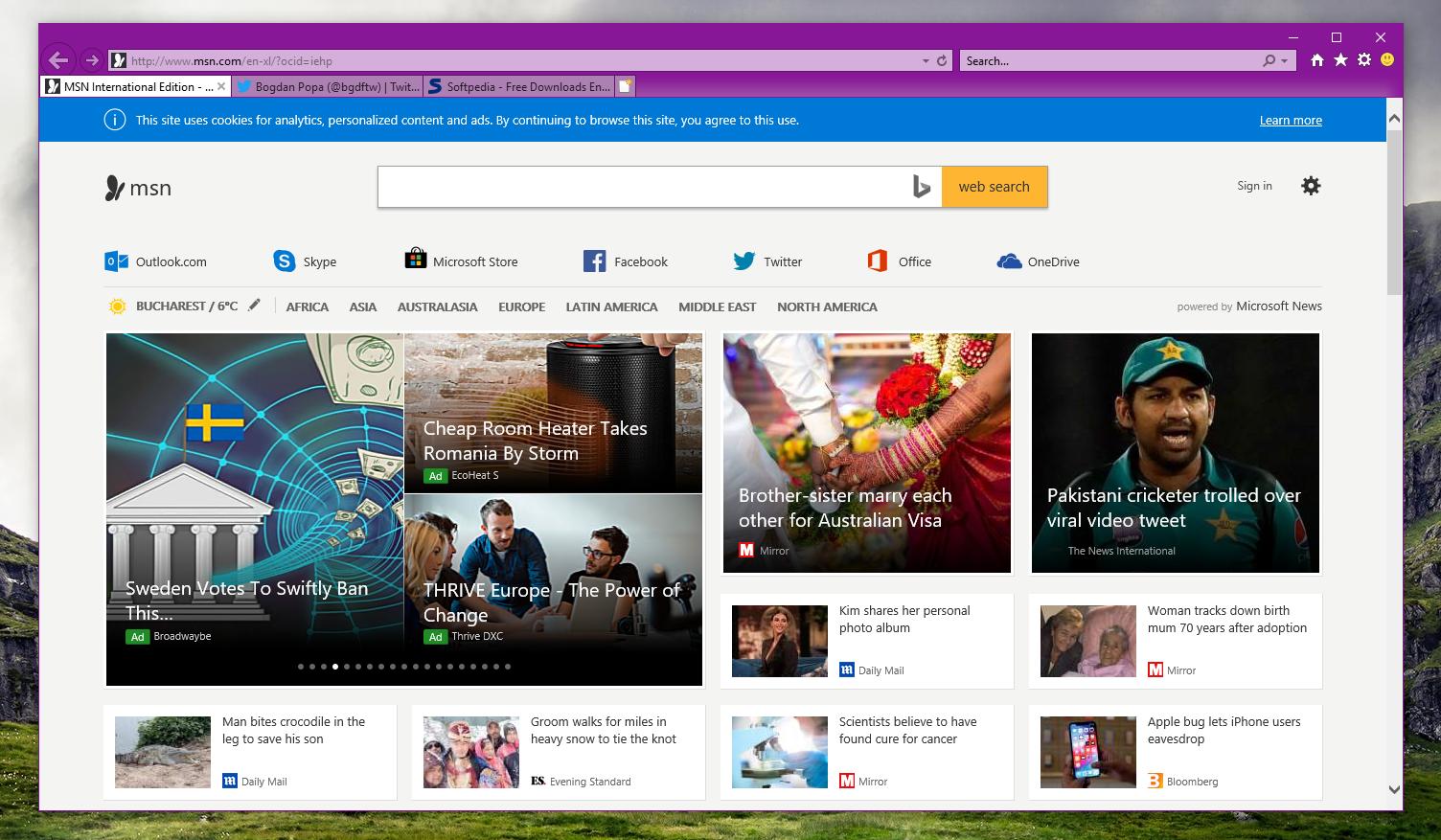
Task: Select the EUROPE news section
Action: pos(522,307)
